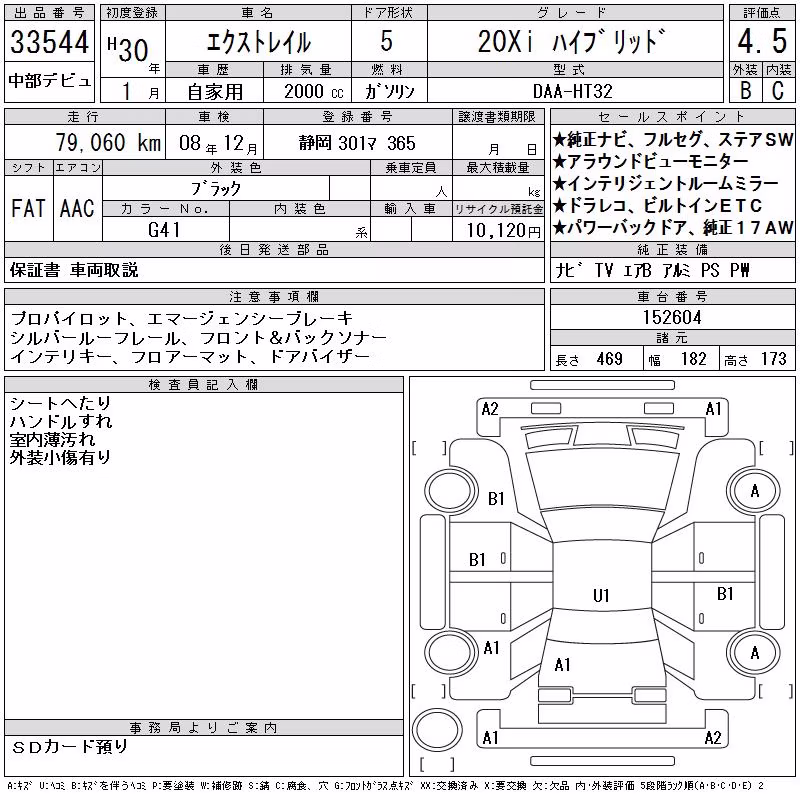Image resolution: width=800 pixels, height=800 pixels.
Task: Click the model code DAA-HT32
Action: click(572, 92)
